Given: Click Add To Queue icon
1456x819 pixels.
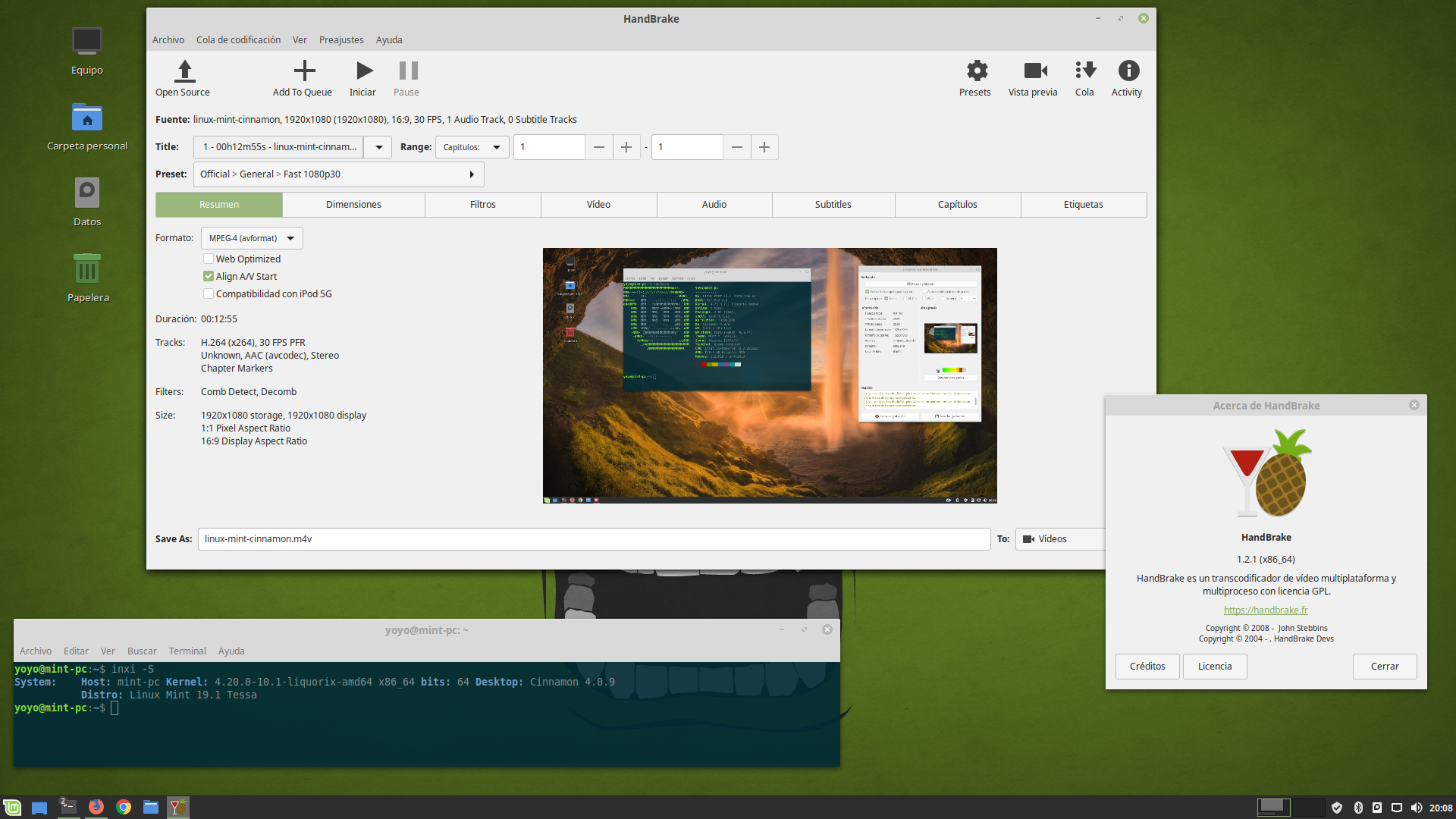Looking at the screenshot, I should pyautogui.click(x=303, y=71).
